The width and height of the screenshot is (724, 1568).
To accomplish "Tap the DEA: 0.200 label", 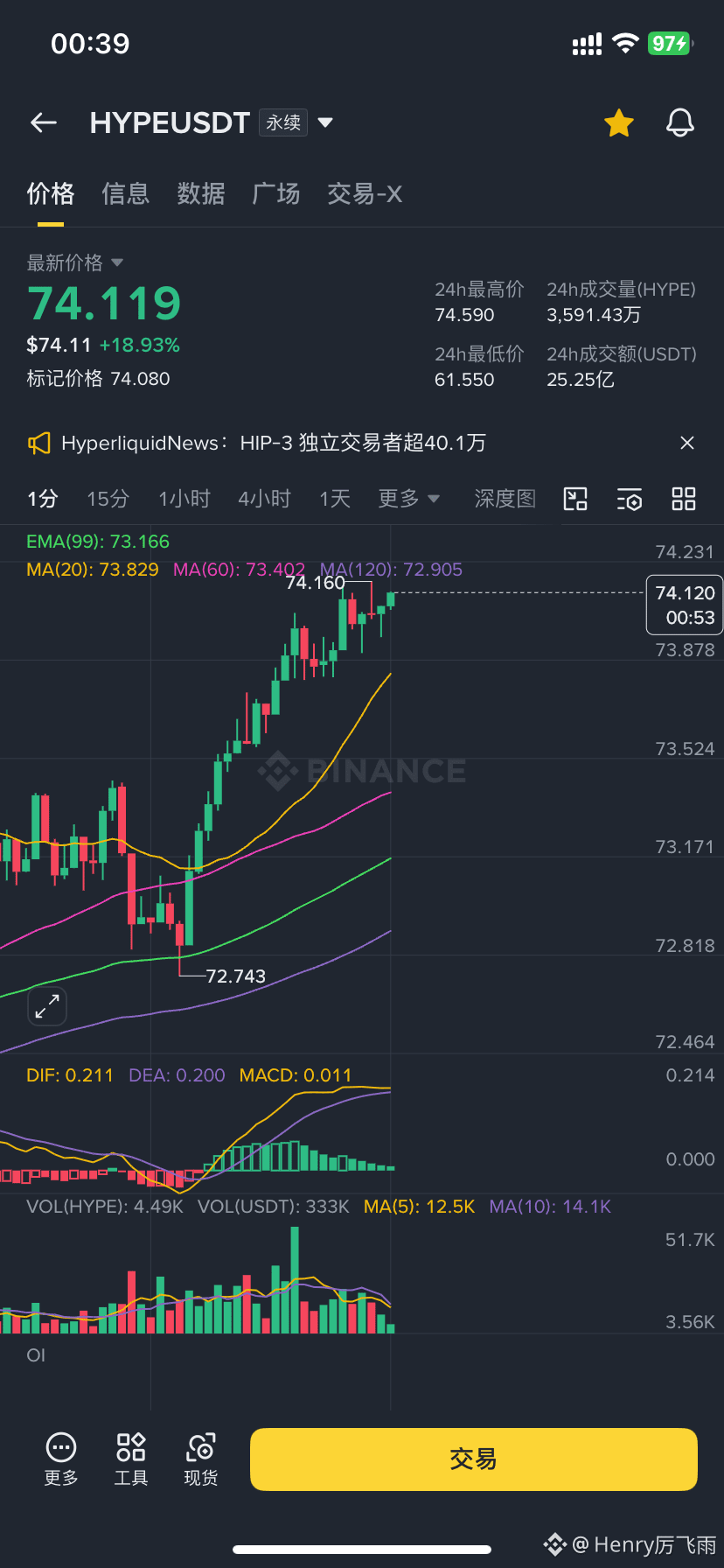I will click(x=177, y=1075).
